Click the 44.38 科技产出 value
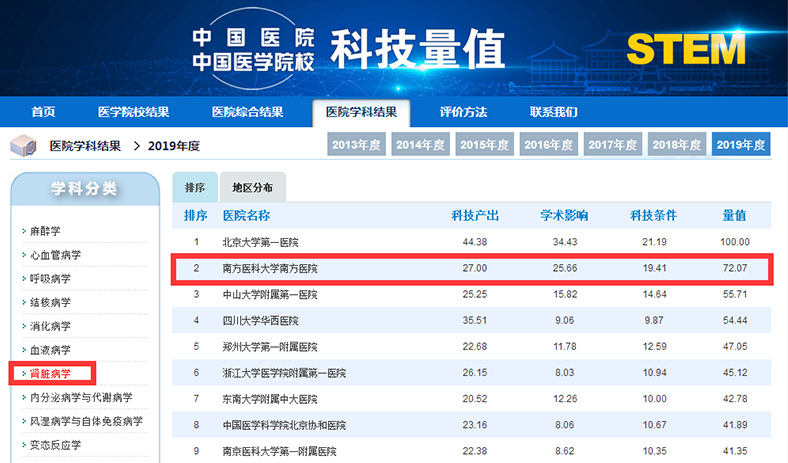Image resolution: width=788 pixels, height=463 pixels. (475, 242)
